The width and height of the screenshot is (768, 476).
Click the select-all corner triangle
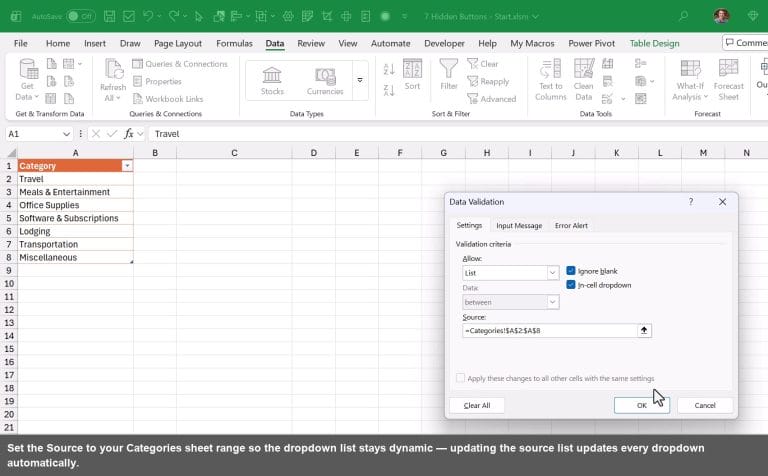pos(11,153)
